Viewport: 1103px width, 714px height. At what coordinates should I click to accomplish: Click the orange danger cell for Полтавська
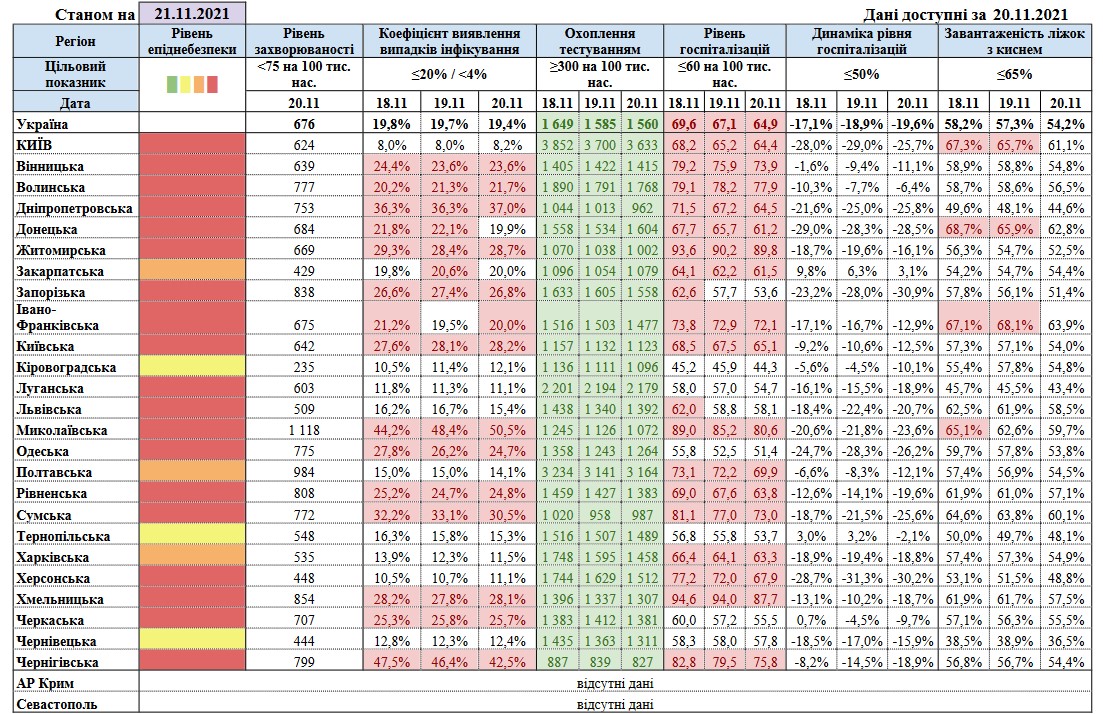[x=191, y=472]
